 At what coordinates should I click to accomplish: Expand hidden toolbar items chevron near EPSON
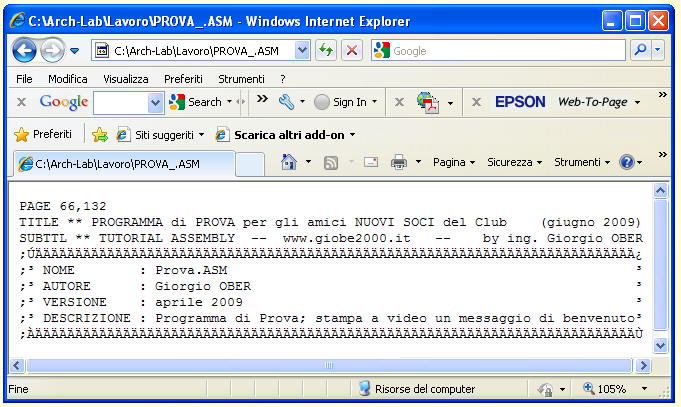[x=662, y=94]
